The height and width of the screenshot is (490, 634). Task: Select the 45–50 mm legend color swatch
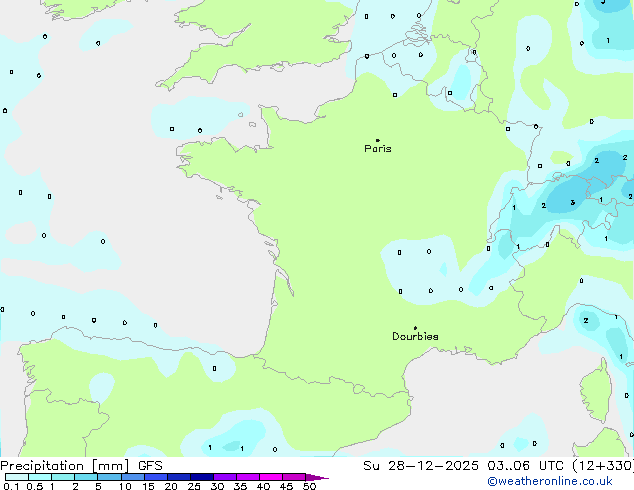click(x=294, y=477)
